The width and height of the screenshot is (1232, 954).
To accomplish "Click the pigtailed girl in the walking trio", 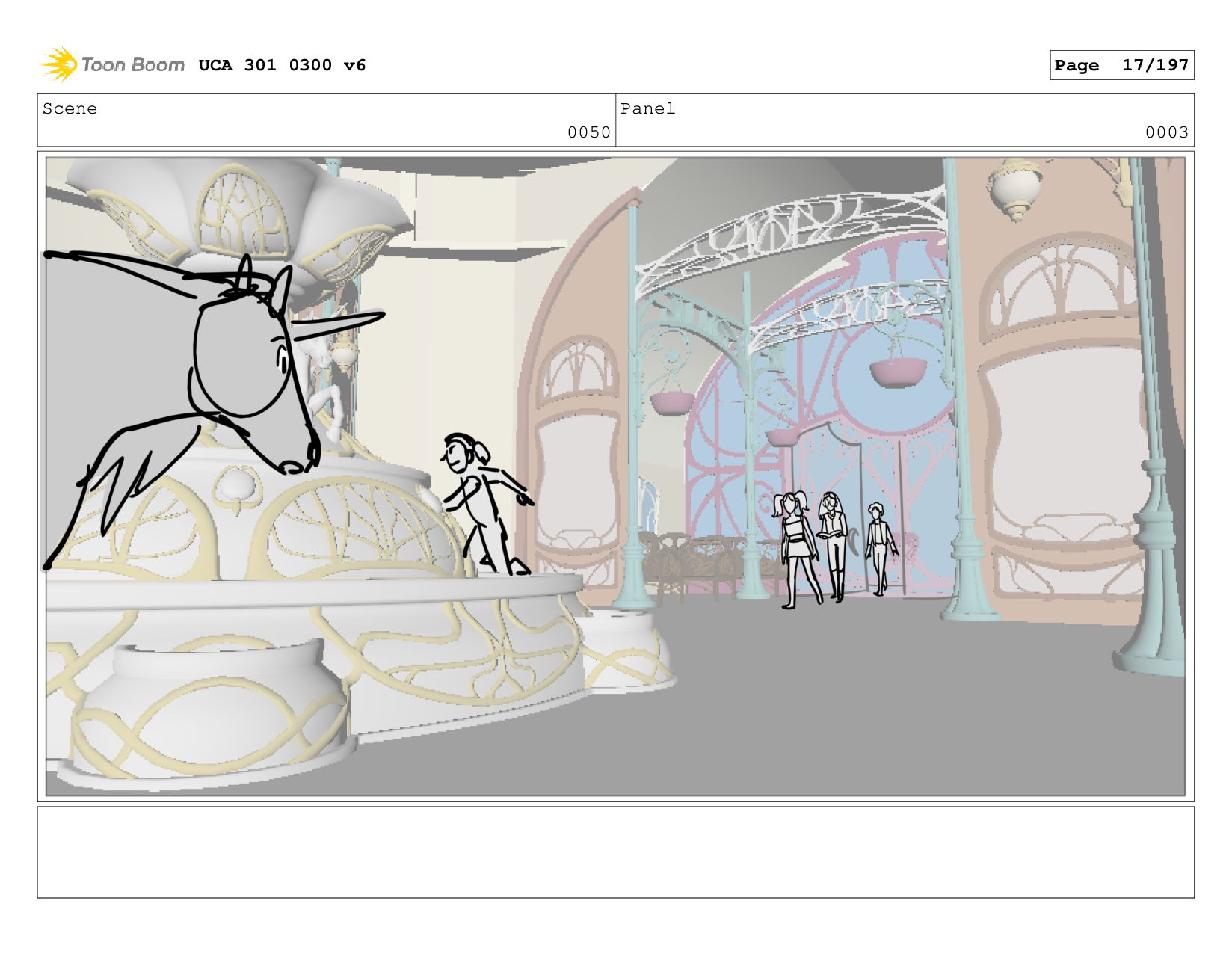I will pyautogui.click(x=797, y=549).
